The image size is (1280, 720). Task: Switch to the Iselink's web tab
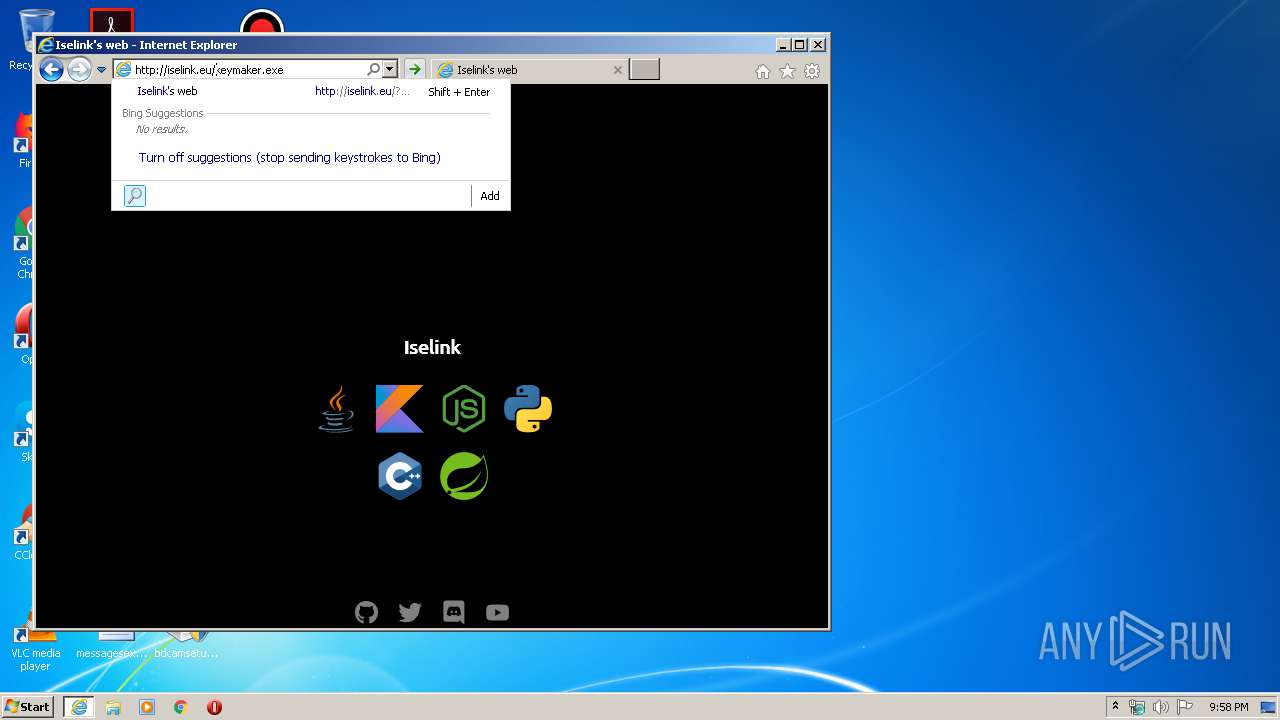[530, 70]
